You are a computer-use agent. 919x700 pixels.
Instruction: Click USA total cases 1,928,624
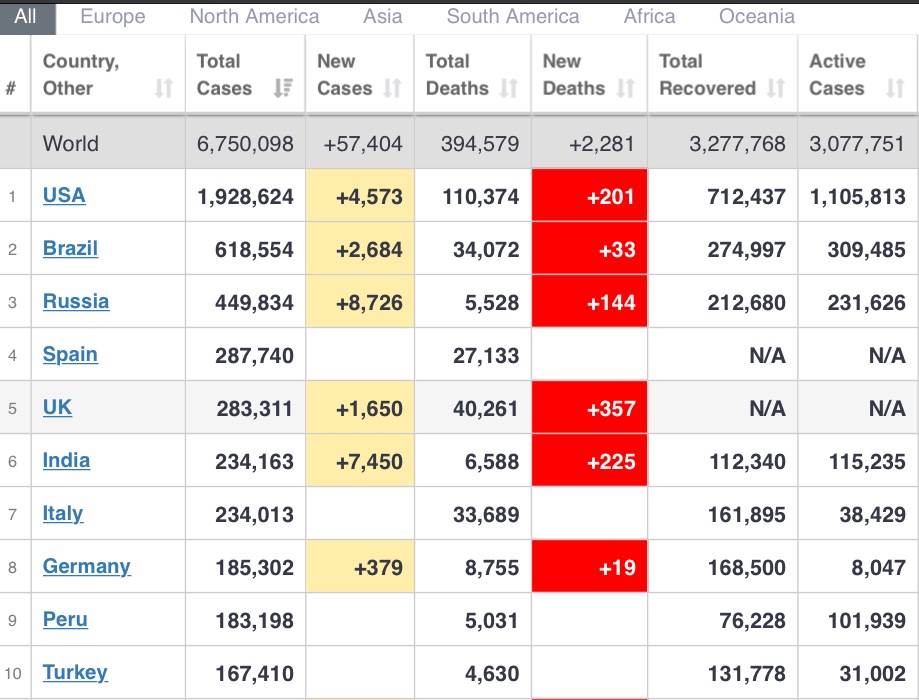coord(246,197)
